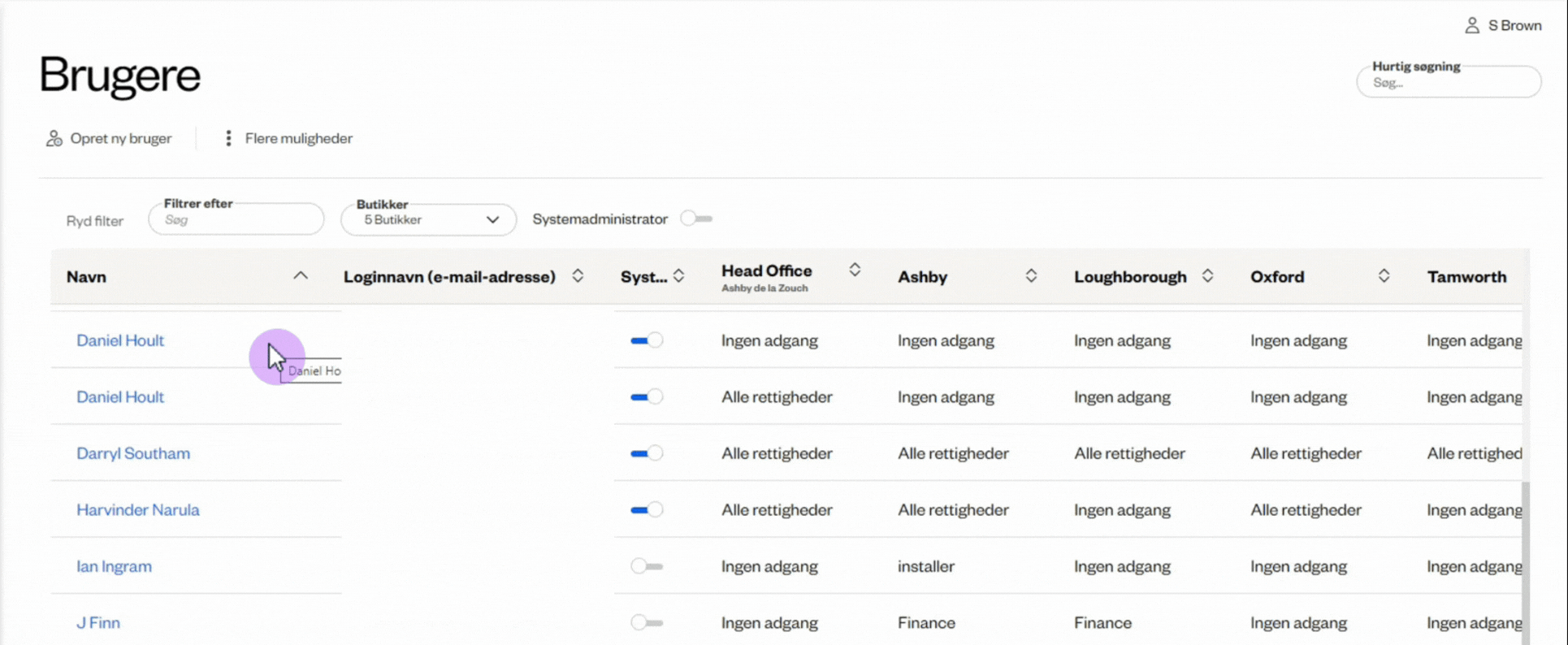The width and height of the screenshot is (1568, 645).
Task: Click Alle rettigheder under Oxford for Harvinder Narula
Action: coord(1306,509)
